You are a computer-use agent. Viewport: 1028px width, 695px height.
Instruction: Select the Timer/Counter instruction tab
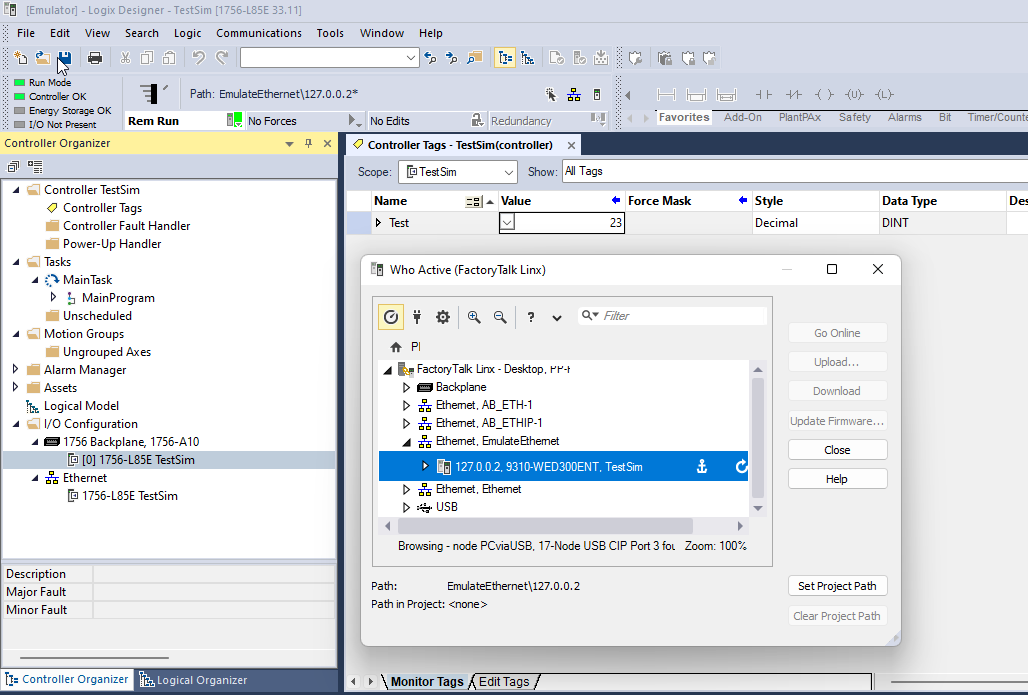click(x=997, y=117)
